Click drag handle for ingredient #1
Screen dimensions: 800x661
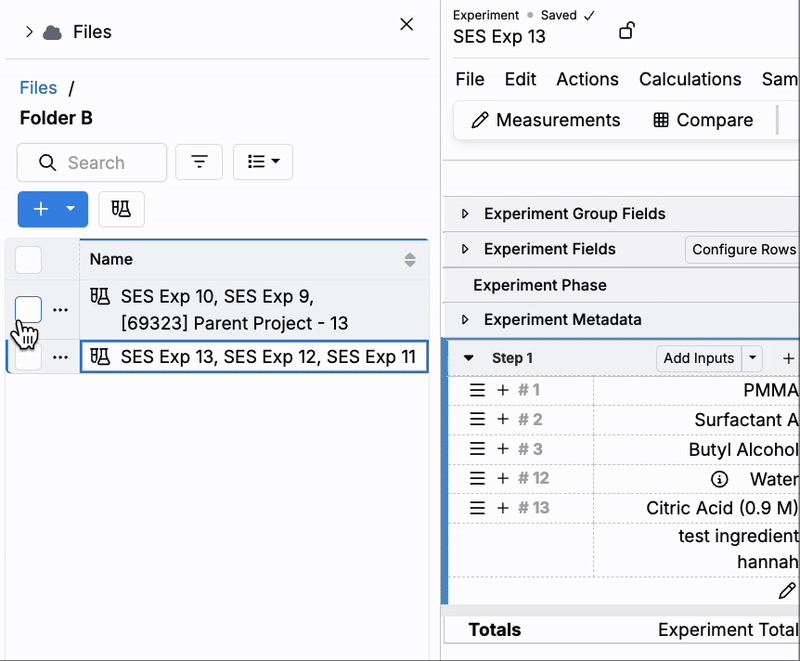tap(478, 390)
